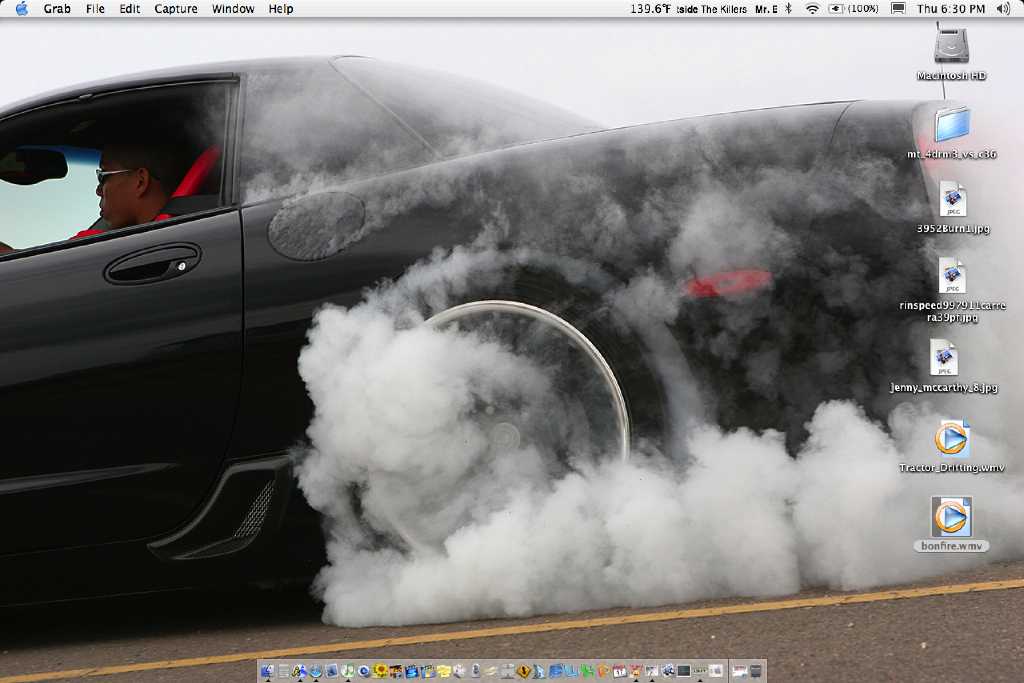Open Finder from the Dock

coord(267,671)
